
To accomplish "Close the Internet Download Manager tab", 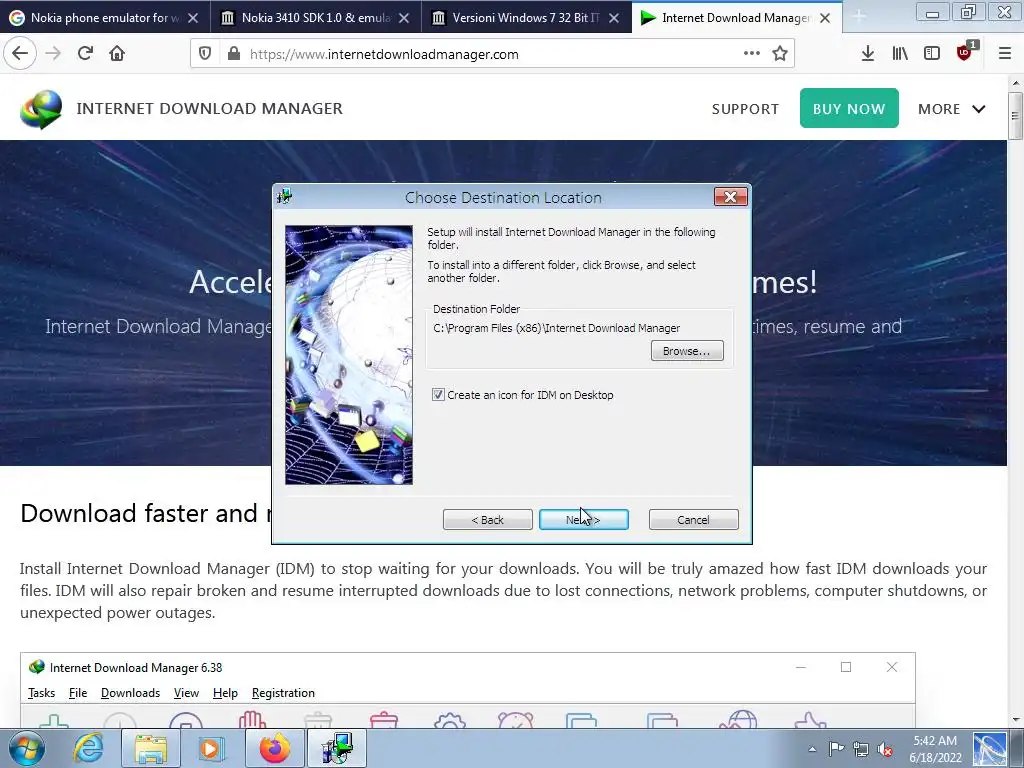I will pyautogui.click(x=825, y=18).
